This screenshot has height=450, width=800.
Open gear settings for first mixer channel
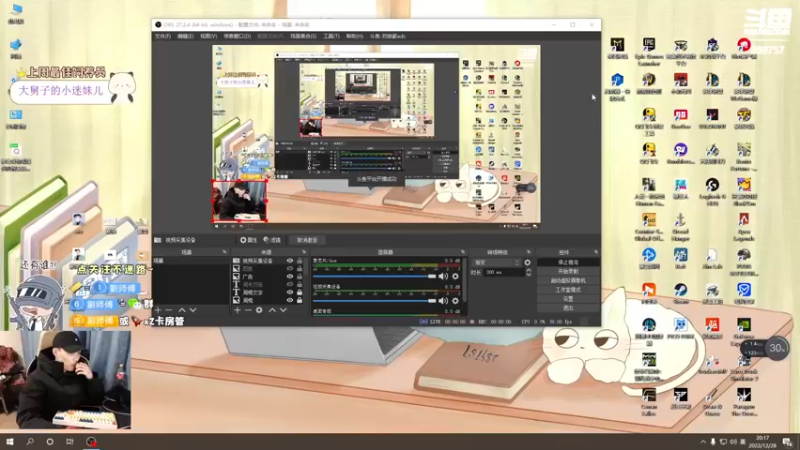pos(455,276)
